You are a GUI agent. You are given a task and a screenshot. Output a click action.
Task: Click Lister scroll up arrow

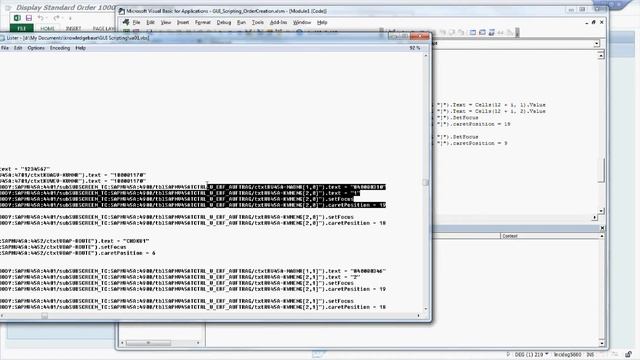425,55
